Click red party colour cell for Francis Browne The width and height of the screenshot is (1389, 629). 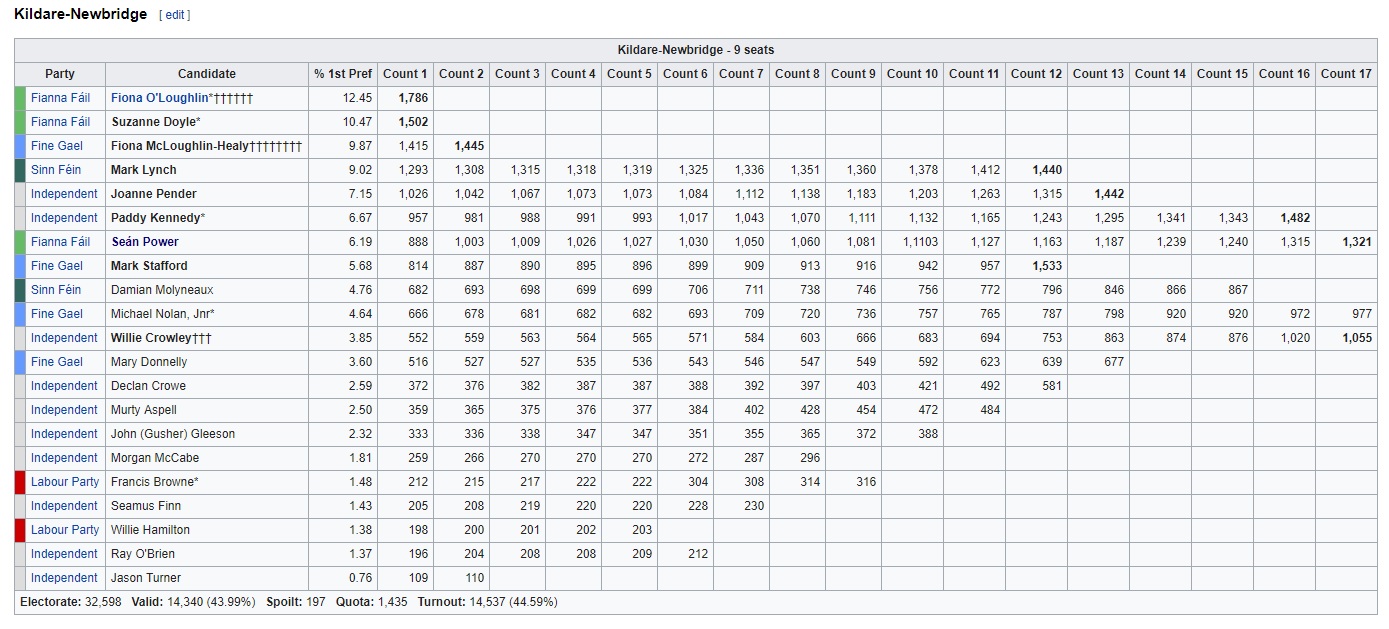(20, 482)
